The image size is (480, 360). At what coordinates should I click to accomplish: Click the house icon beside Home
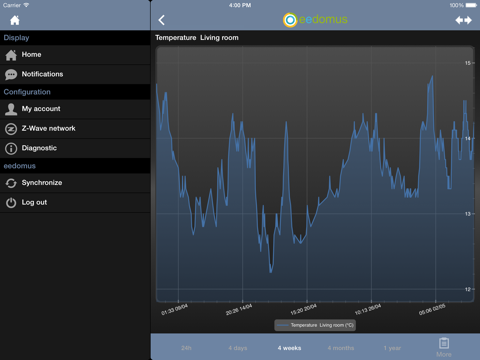tap(11, 55)
